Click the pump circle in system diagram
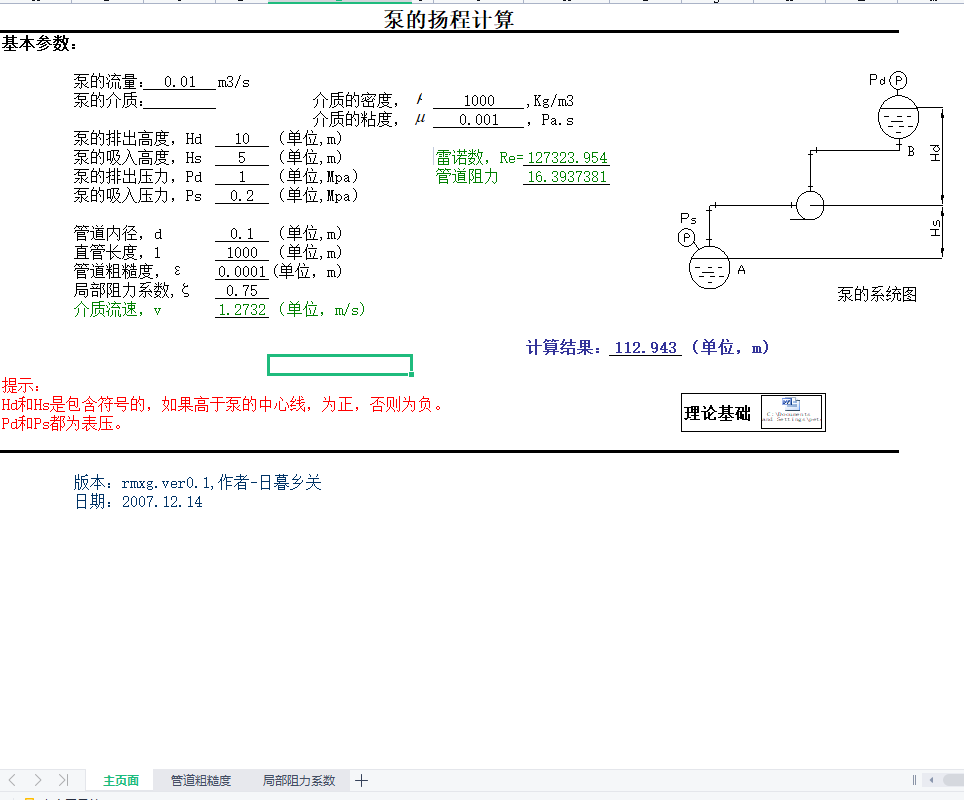This screenshot has height=800, width=964. click(809, 205)
